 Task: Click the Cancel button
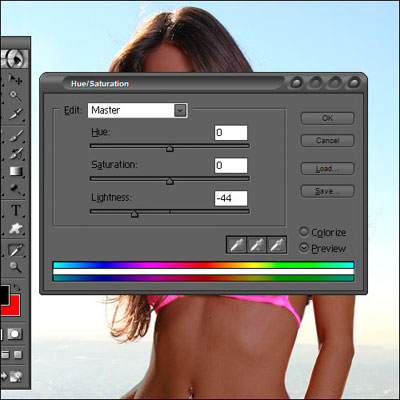[x=327, y=141]
